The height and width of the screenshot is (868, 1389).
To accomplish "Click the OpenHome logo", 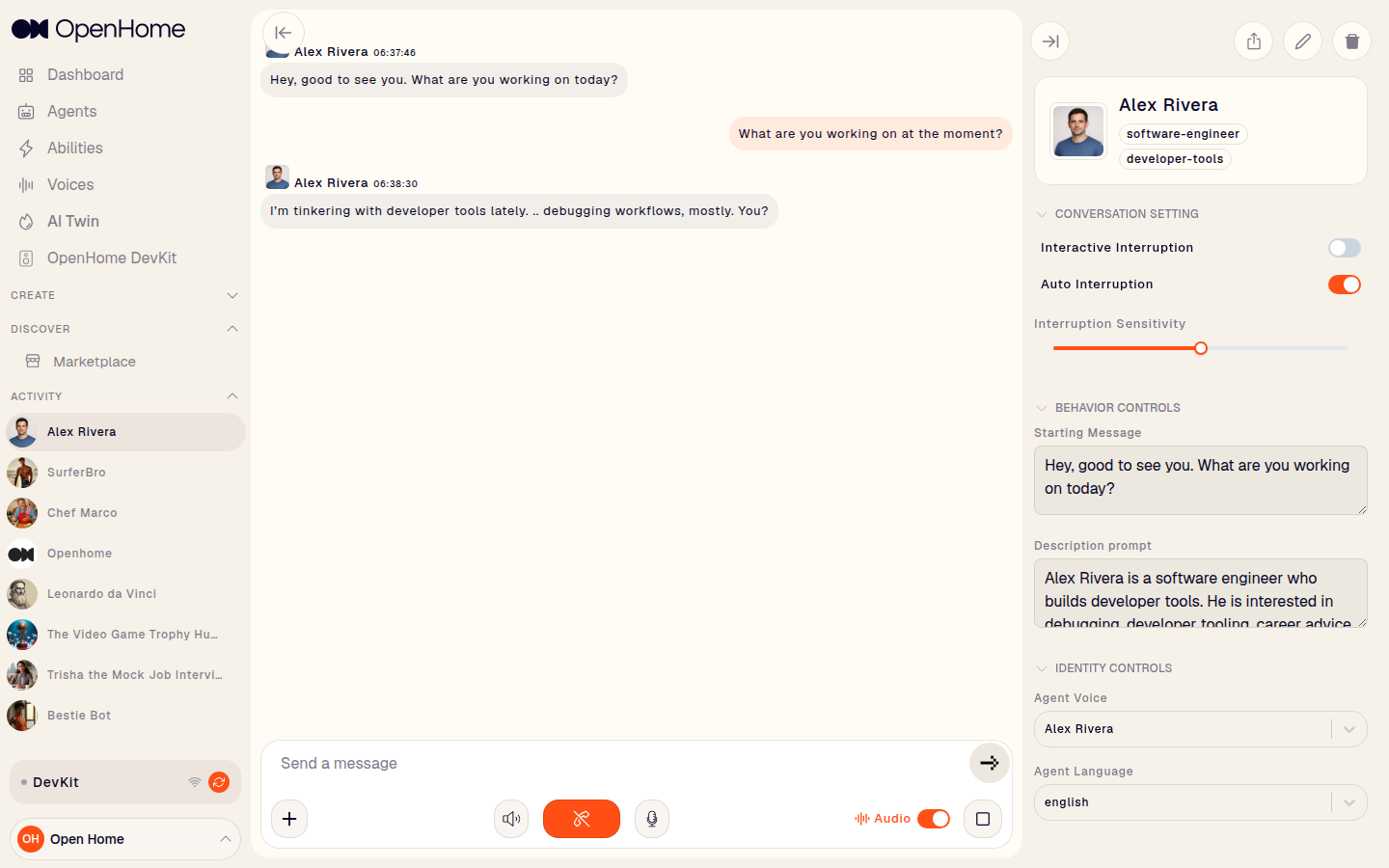I will point(97,29).
